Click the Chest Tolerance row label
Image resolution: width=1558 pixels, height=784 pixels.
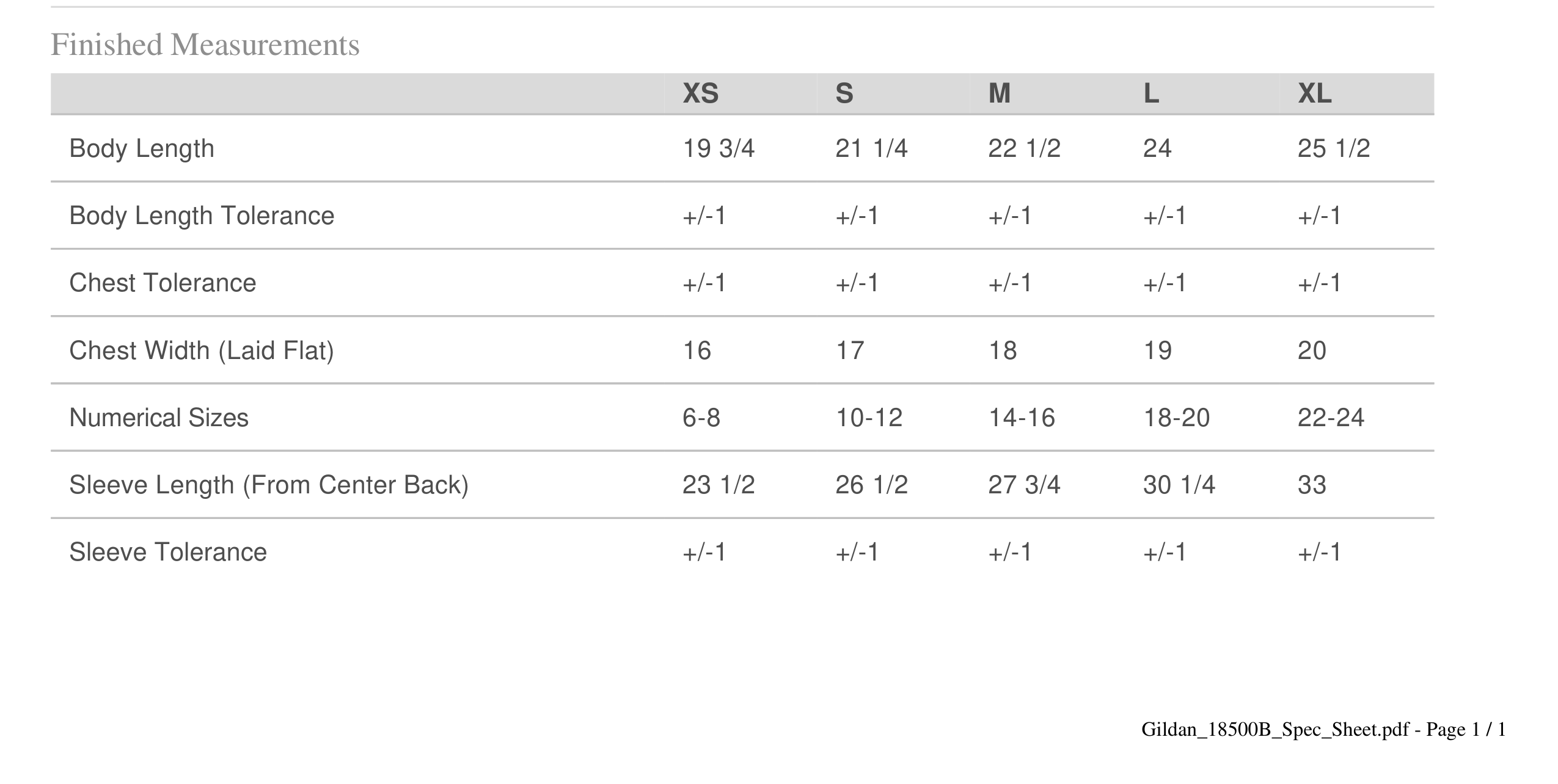tap(163, 283)
